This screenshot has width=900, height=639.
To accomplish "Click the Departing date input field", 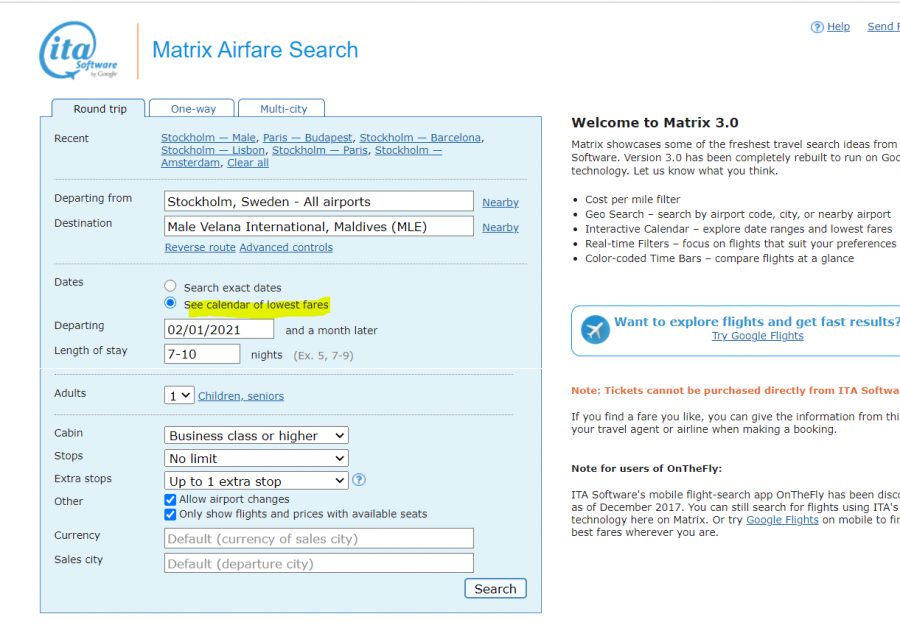I will pyautogui.click(x=219, y=329).
